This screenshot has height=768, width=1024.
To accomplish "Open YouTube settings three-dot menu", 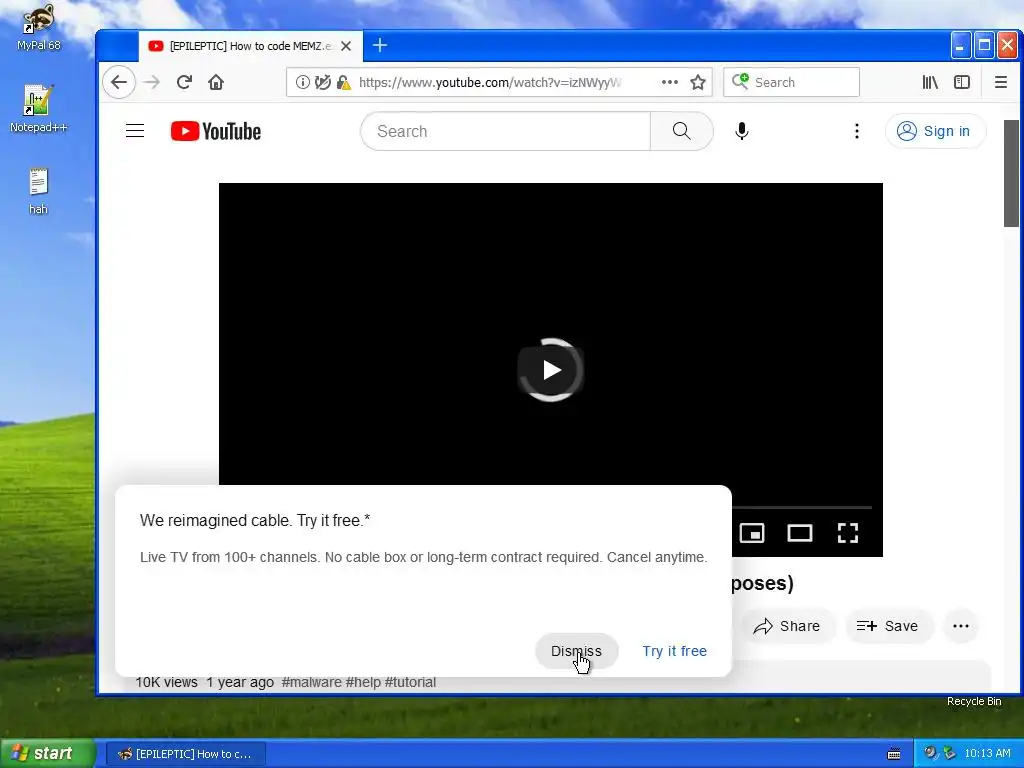I will [857, 131].
